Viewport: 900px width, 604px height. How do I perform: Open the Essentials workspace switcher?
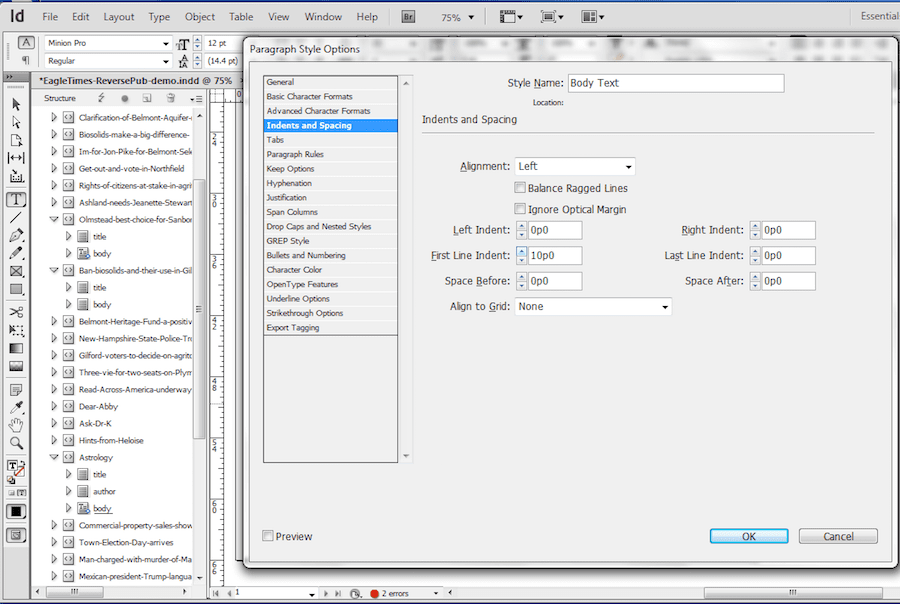point(879,16)
